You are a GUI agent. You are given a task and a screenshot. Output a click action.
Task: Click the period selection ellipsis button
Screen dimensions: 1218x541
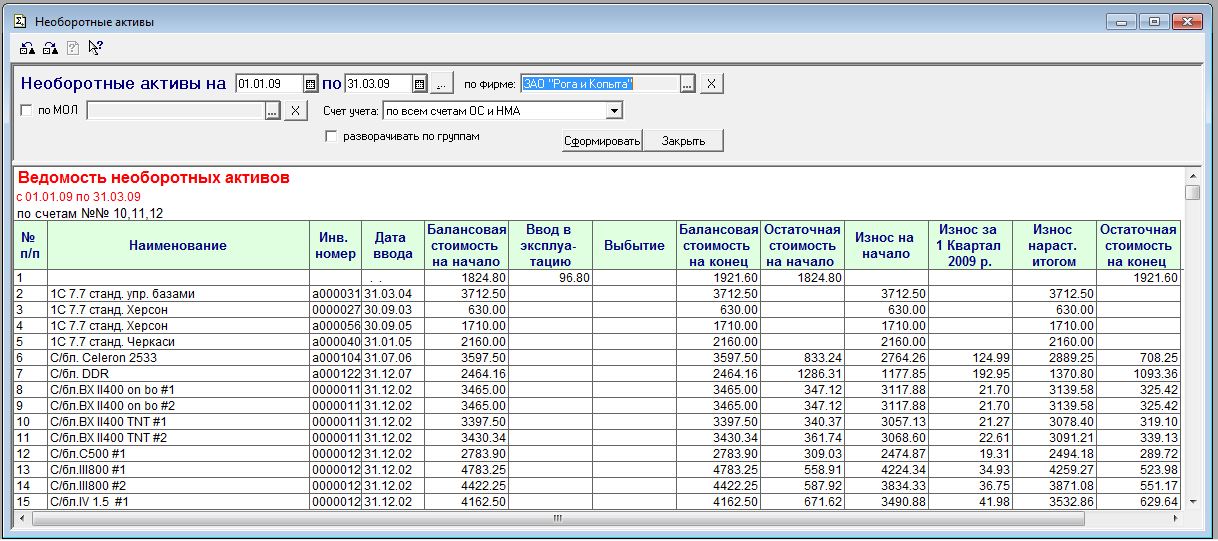(442, 84)
